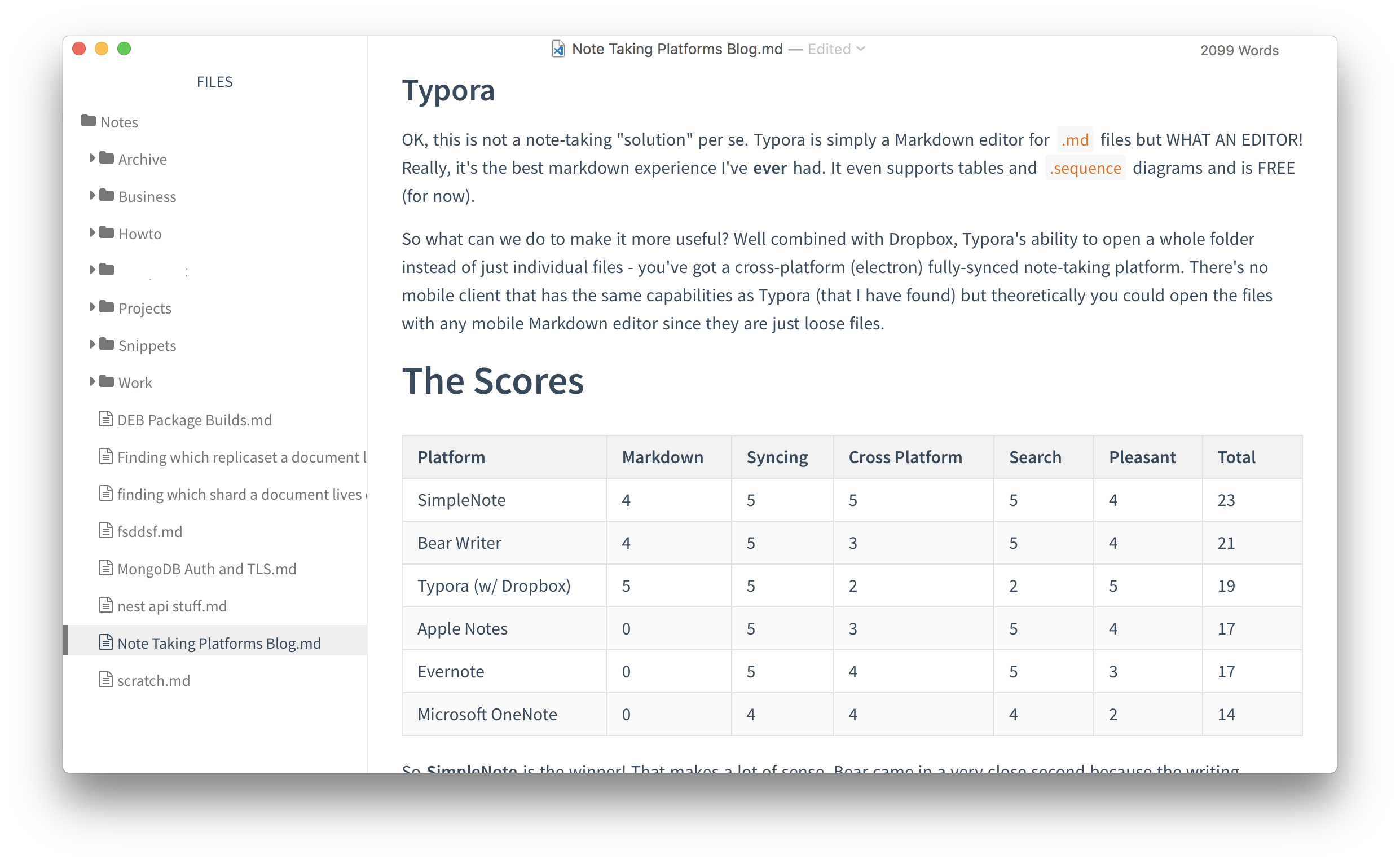Viewport: 1400px width, 863px height.
Task: Click the Markdown file icon for DEB Package Builds.md
Action: point(105,419)
